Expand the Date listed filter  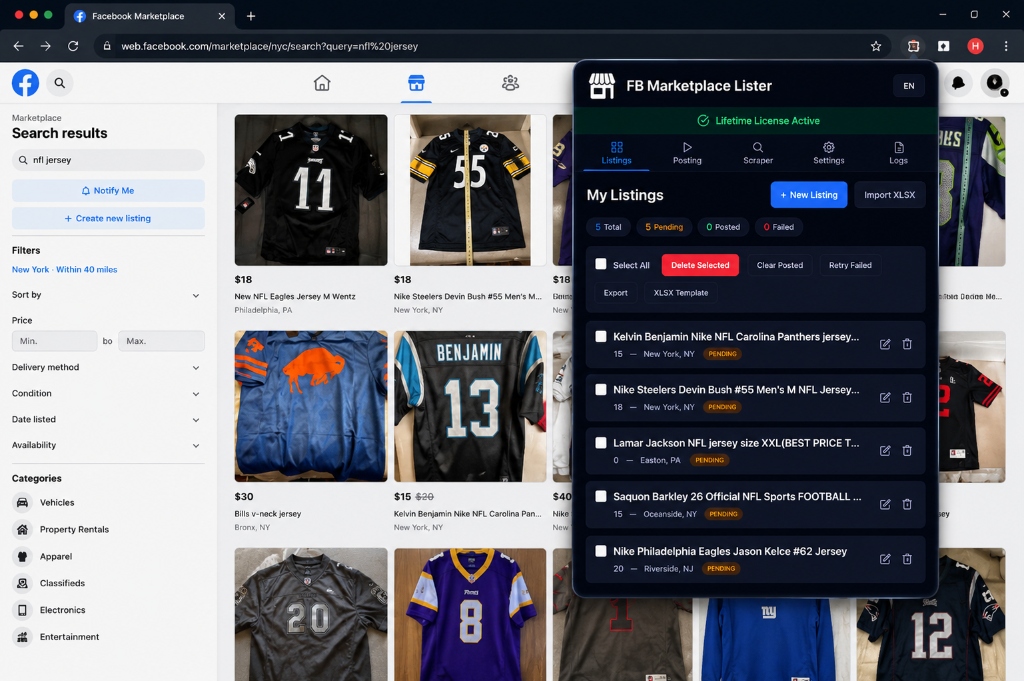[x=108, y=420]
